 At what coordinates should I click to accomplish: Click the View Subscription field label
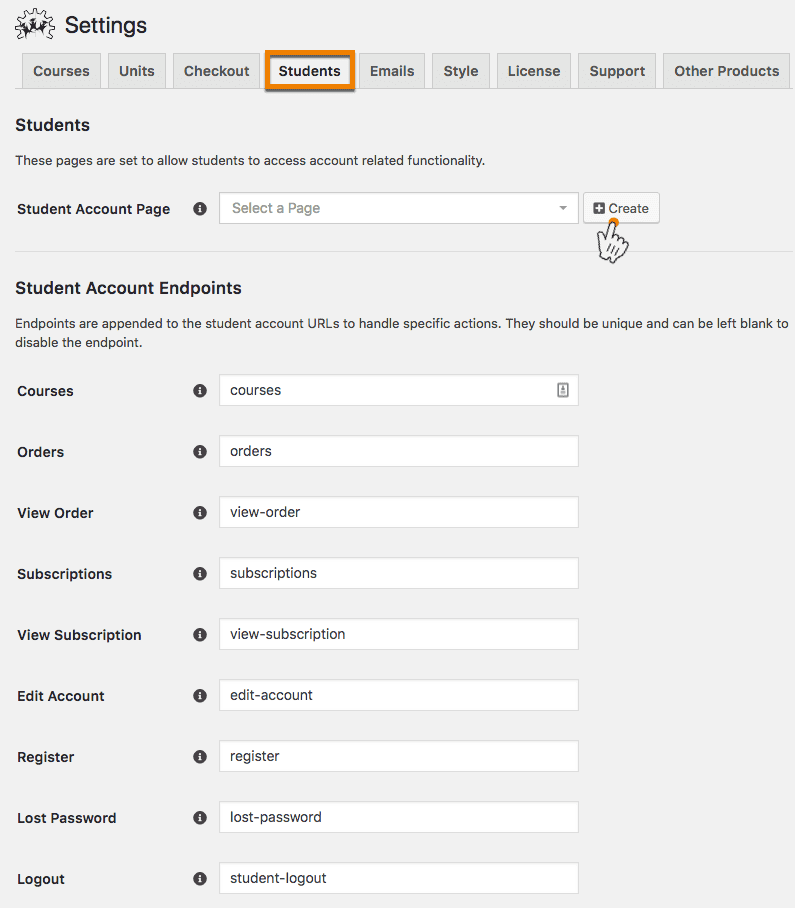[79, 635]
